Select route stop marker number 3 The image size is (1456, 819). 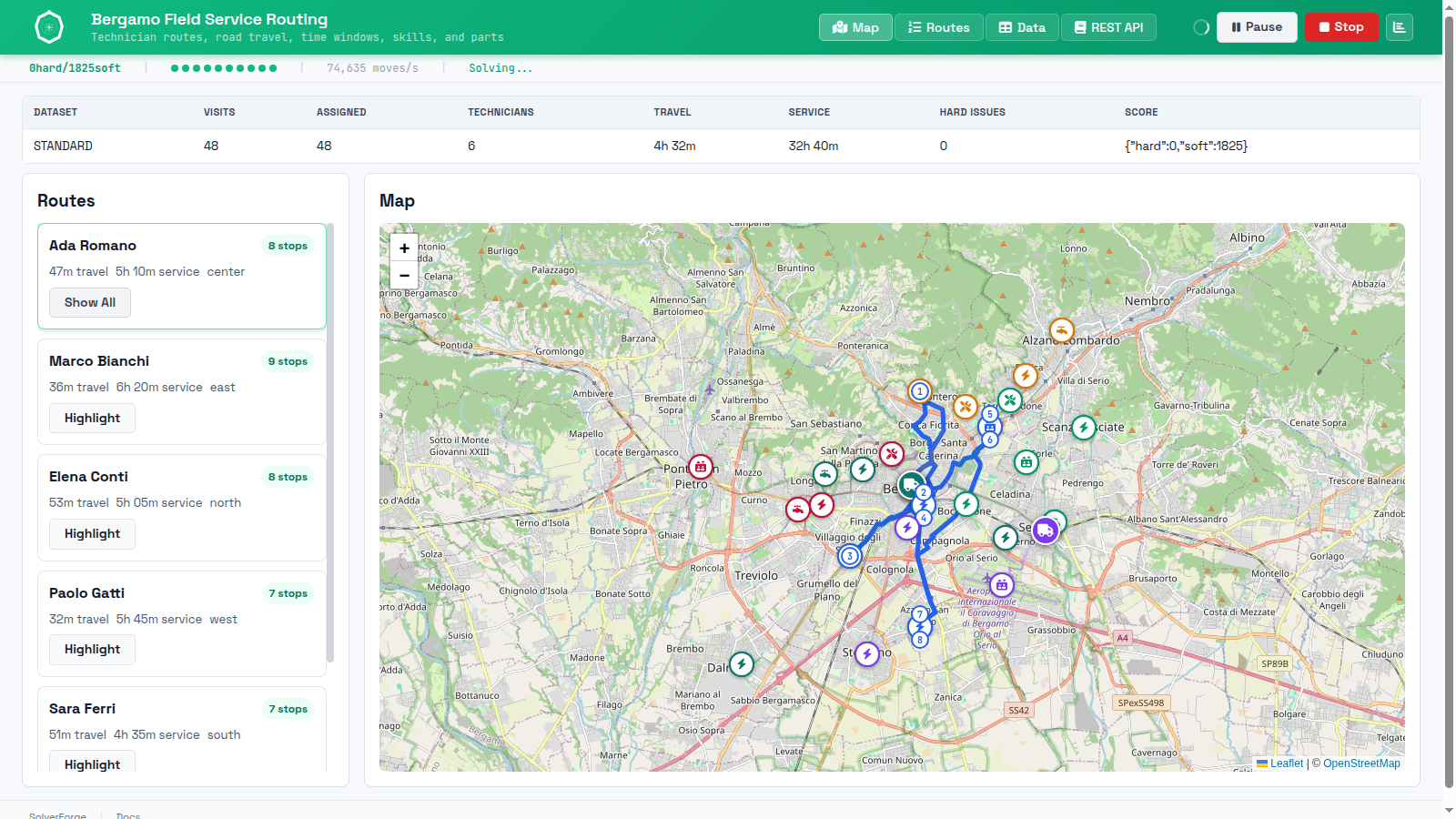pyautogui.click(x=850, y=556)
